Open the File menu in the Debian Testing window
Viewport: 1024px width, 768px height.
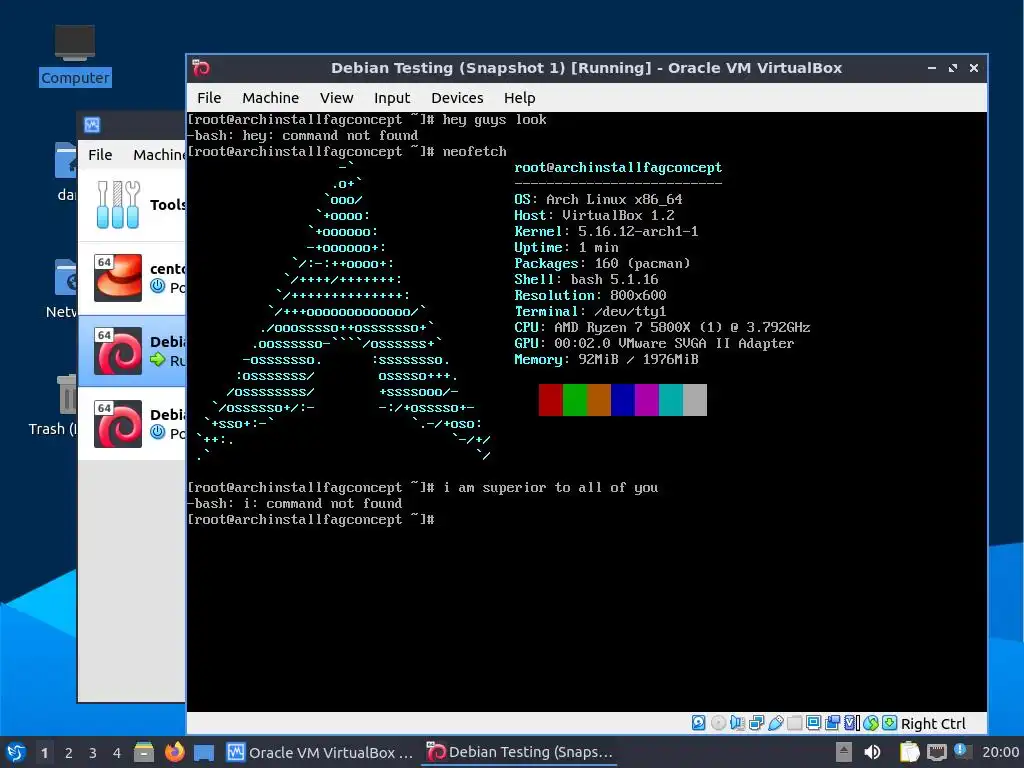pyautogui.click(x=209, y=98)
